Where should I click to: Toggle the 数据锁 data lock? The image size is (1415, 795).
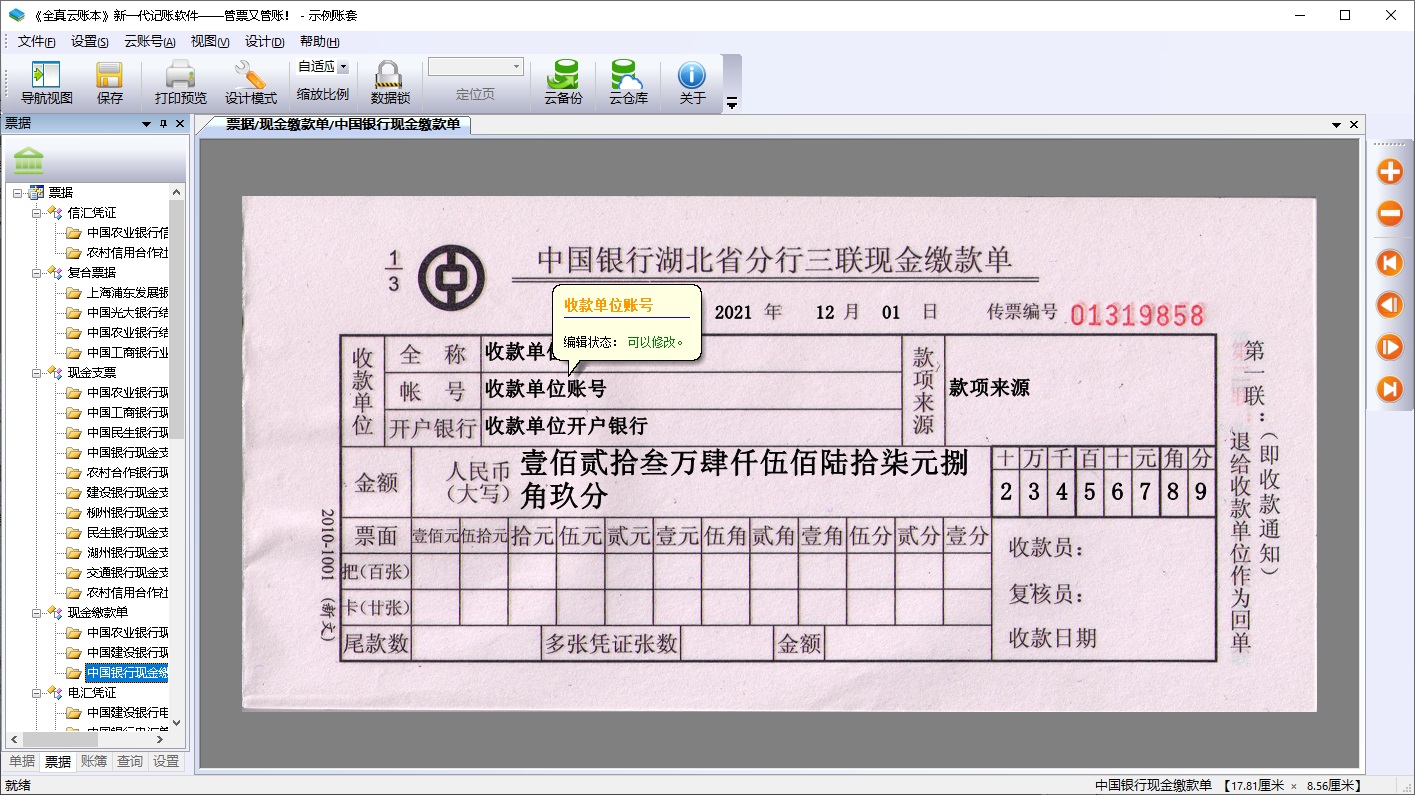[x=390, y=83]
